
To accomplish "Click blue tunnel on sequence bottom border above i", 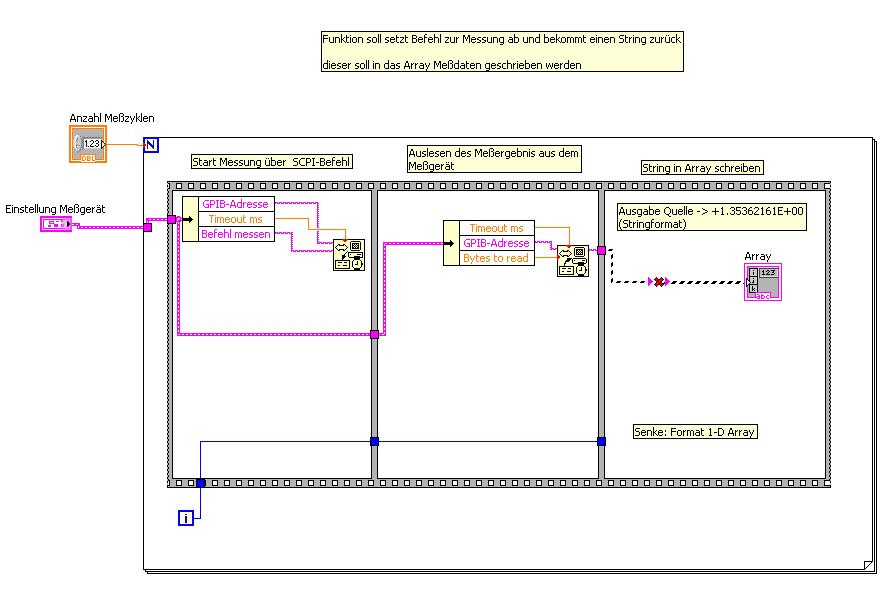I will pos(200,483).
